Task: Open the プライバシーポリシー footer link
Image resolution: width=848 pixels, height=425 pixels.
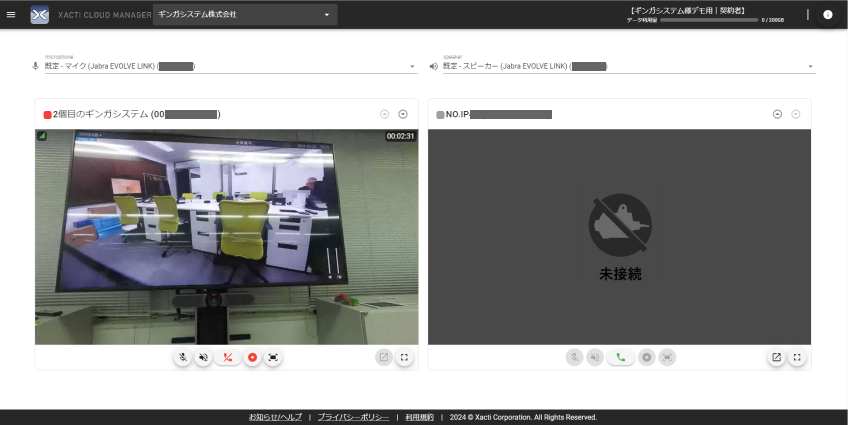Action: click(353, 417)
